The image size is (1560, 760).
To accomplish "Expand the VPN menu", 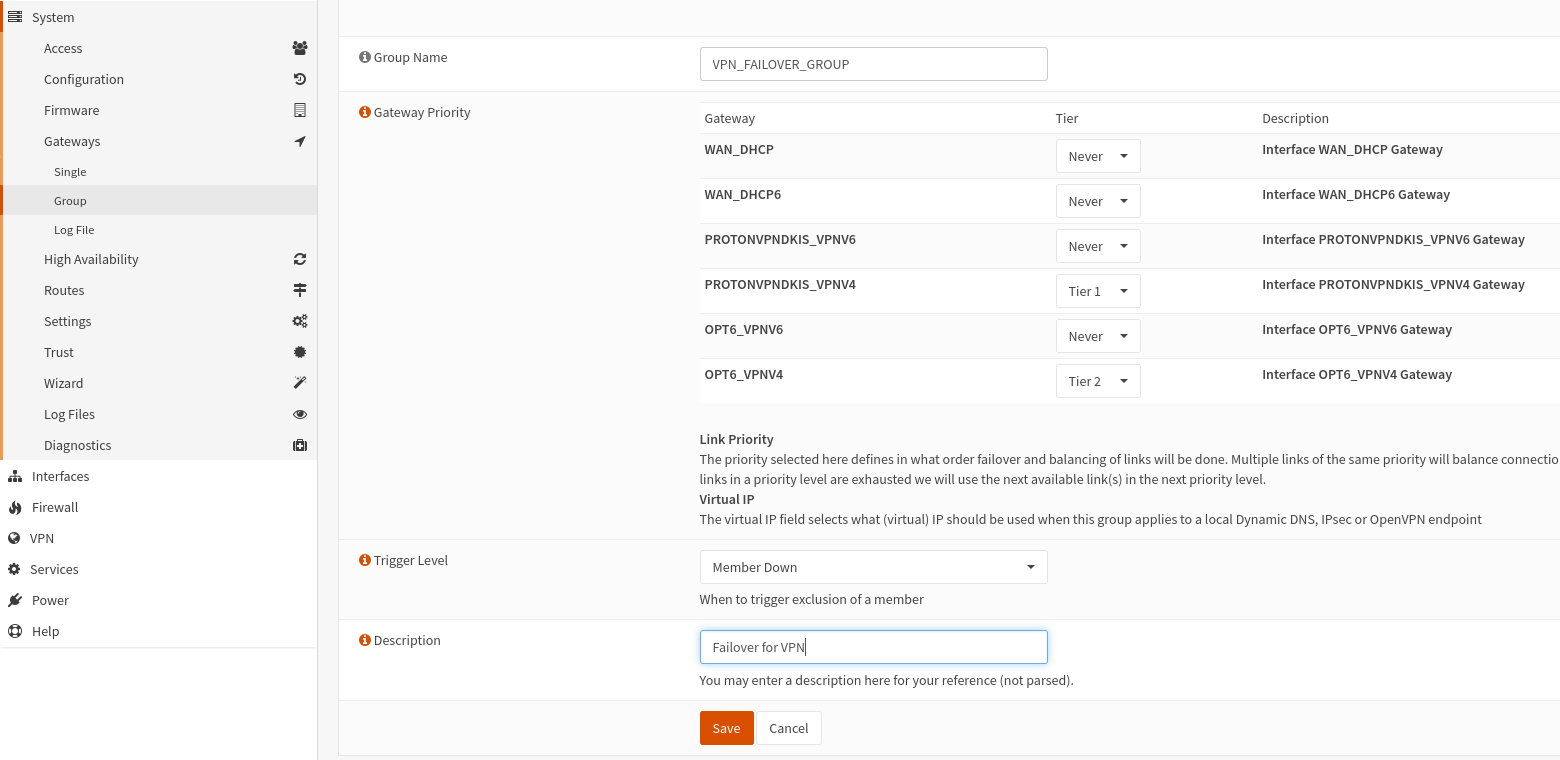I will [x=158, y=538].
